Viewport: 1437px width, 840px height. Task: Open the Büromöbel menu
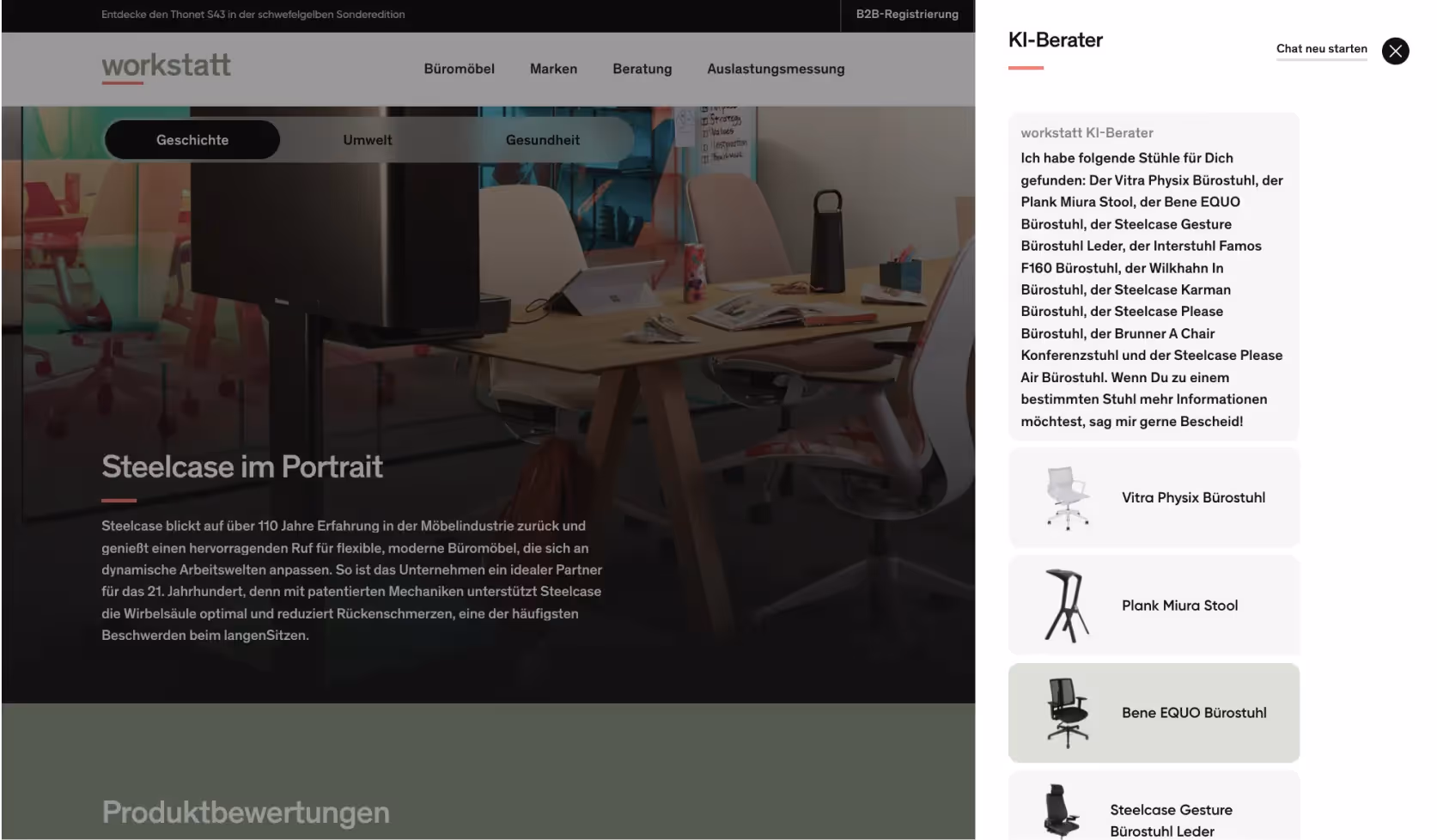pyautogui.click(x=459, y=69)
